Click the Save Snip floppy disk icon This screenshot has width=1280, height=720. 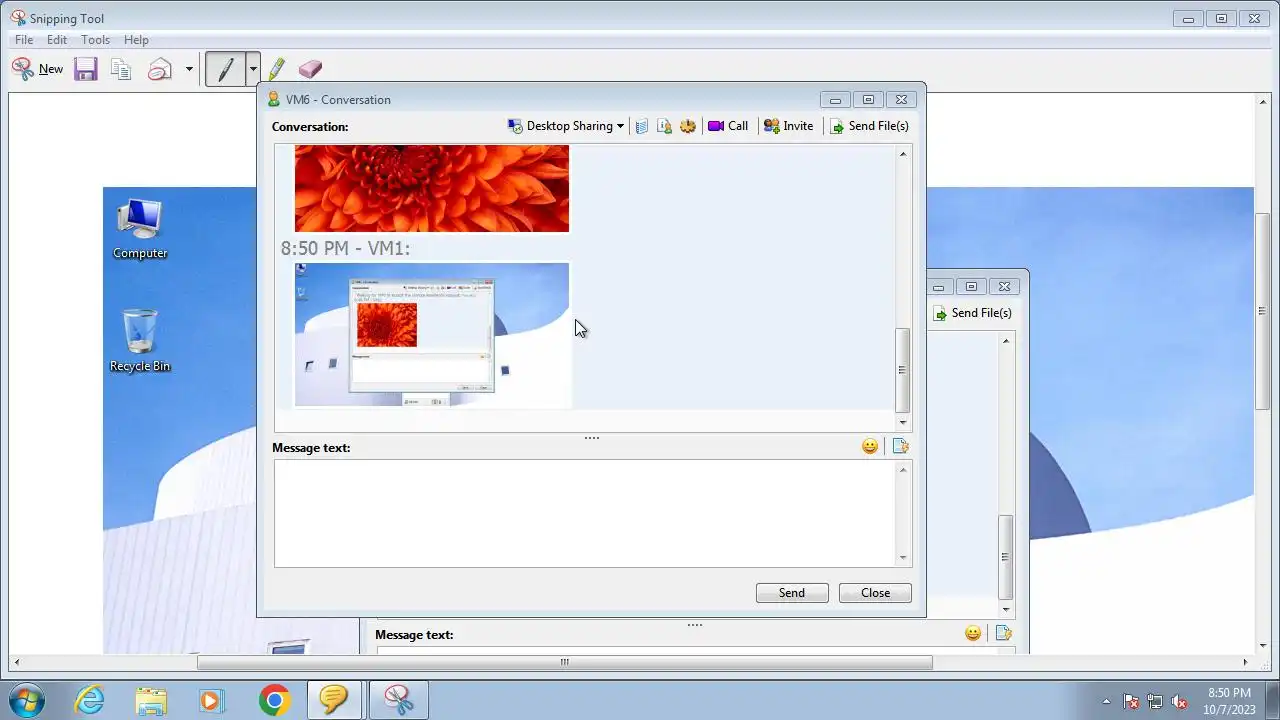86,69
